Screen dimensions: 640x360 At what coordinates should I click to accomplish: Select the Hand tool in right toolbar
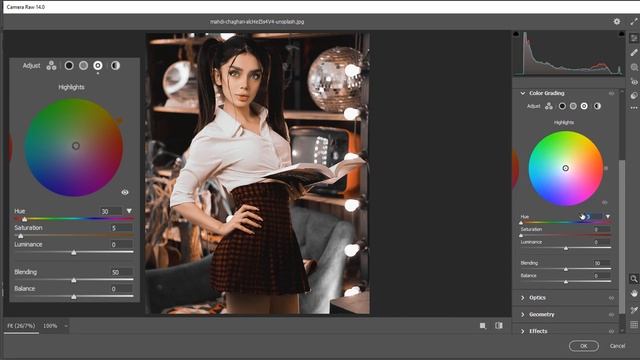click(x=633, y=293)
